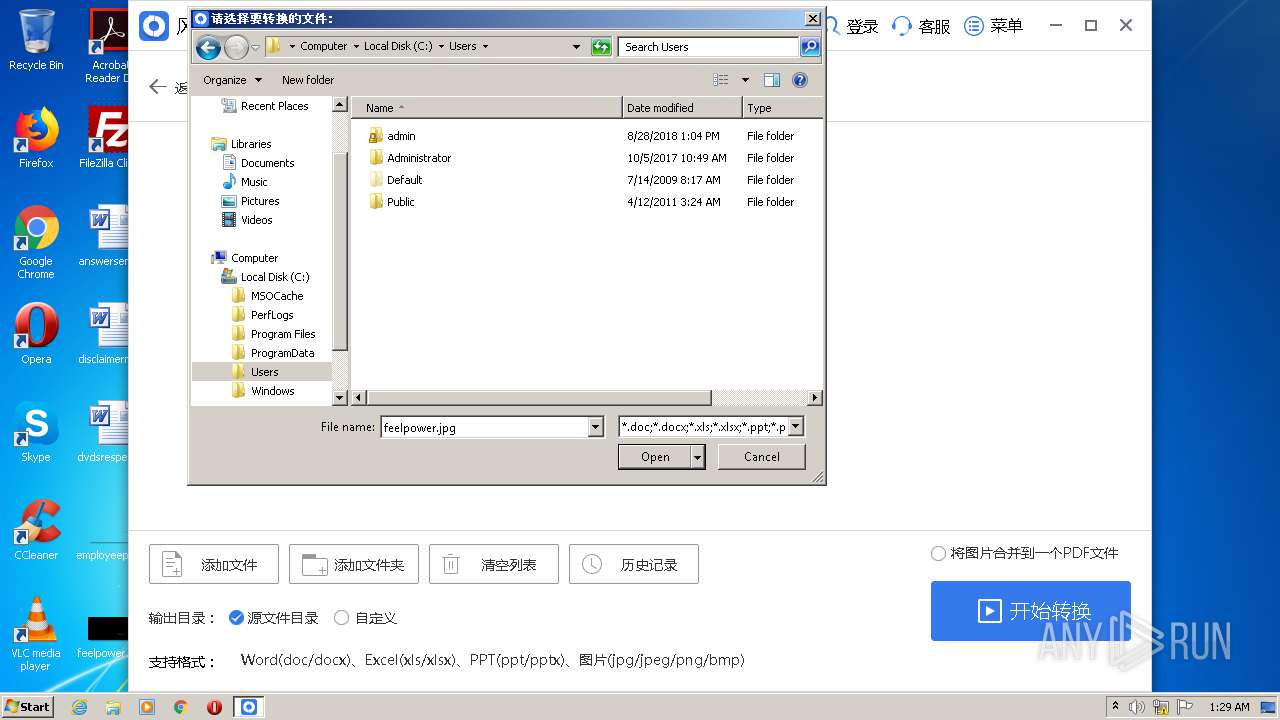The height and width of the screenshot is (720, 1280).
Task: Toggle 将图片合并到一个PDF文件 option
Action: click(x=938, y=553)
